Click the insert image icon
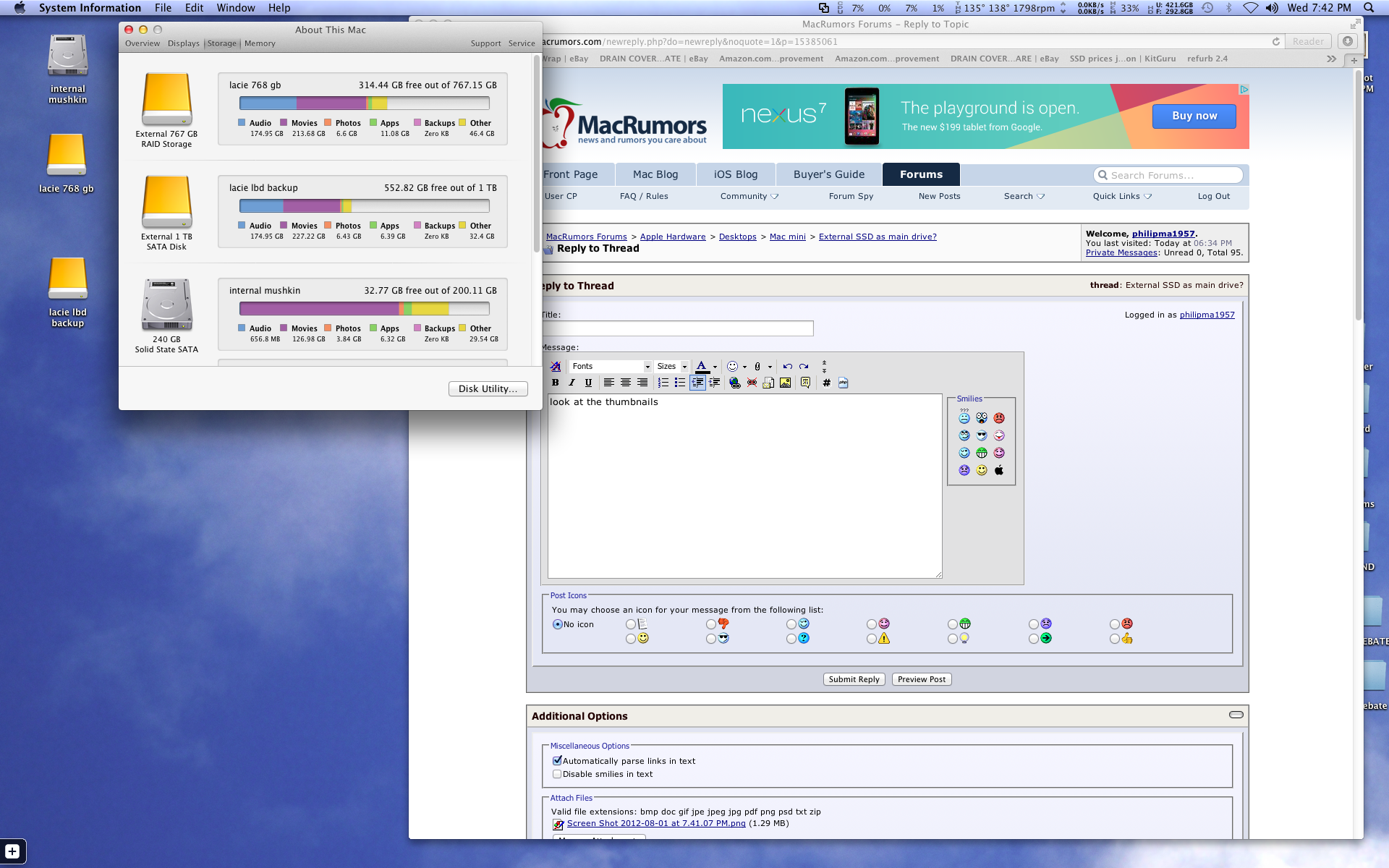Image resolution: width=1389 pixels, height=868 pixels. [785, 383]
